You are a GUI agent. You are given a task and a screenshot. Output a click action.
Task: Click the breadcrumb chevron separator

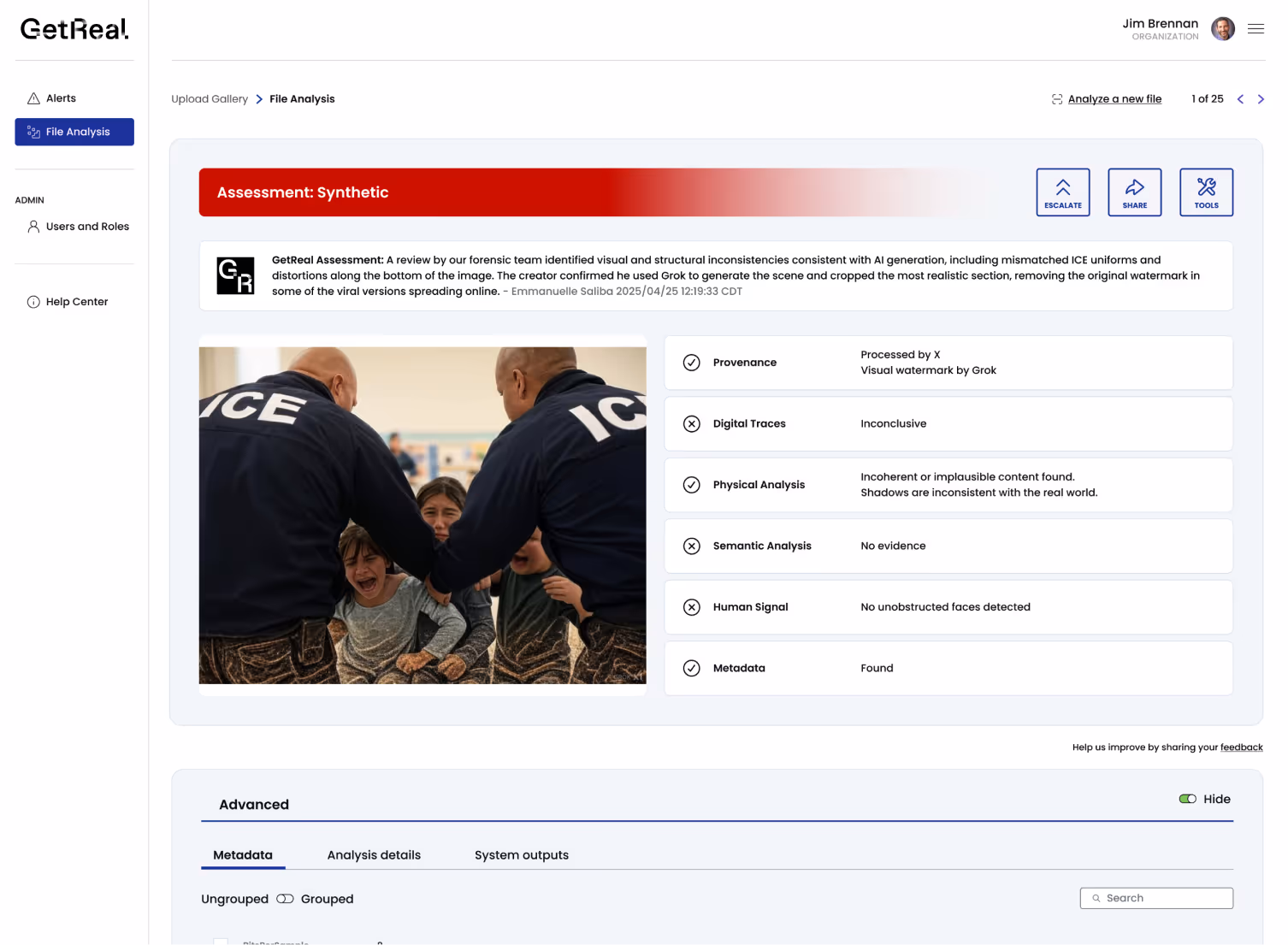pos(259,99)
